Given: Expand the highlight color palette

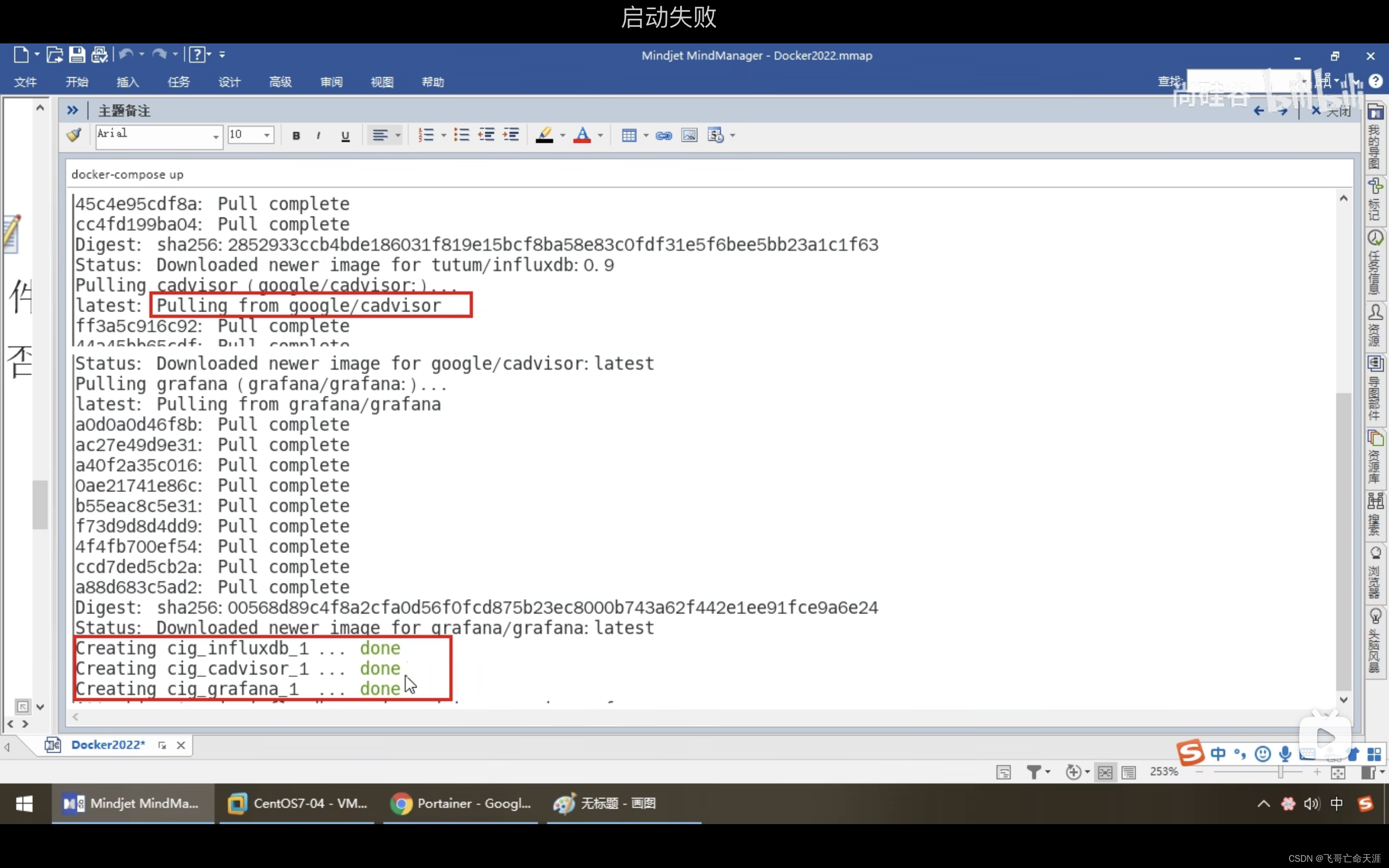Looking at the screenshot, I should pos(562,136).
